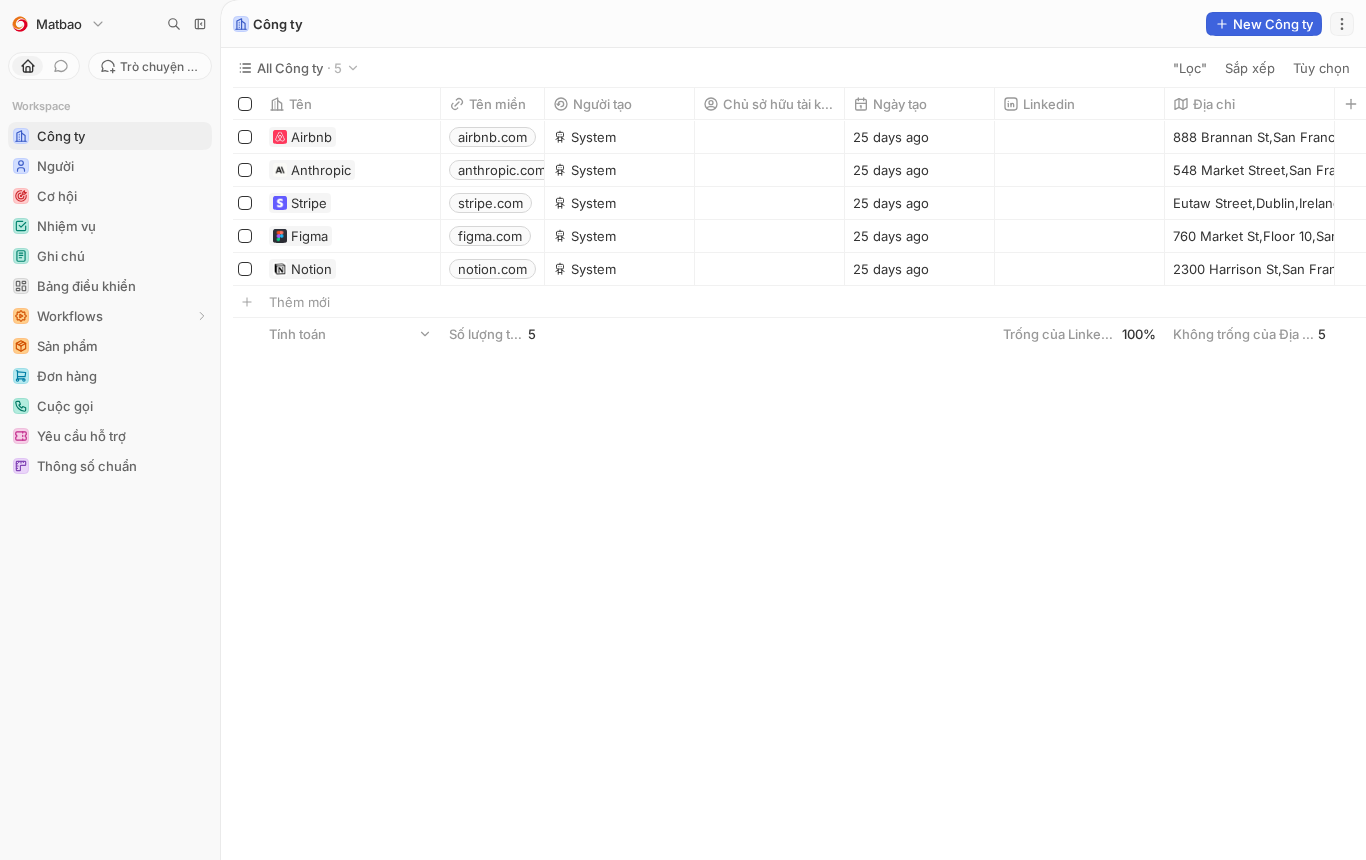Open the All Công ty view dropdown
1366x860 pixels.
coord(298,68)
